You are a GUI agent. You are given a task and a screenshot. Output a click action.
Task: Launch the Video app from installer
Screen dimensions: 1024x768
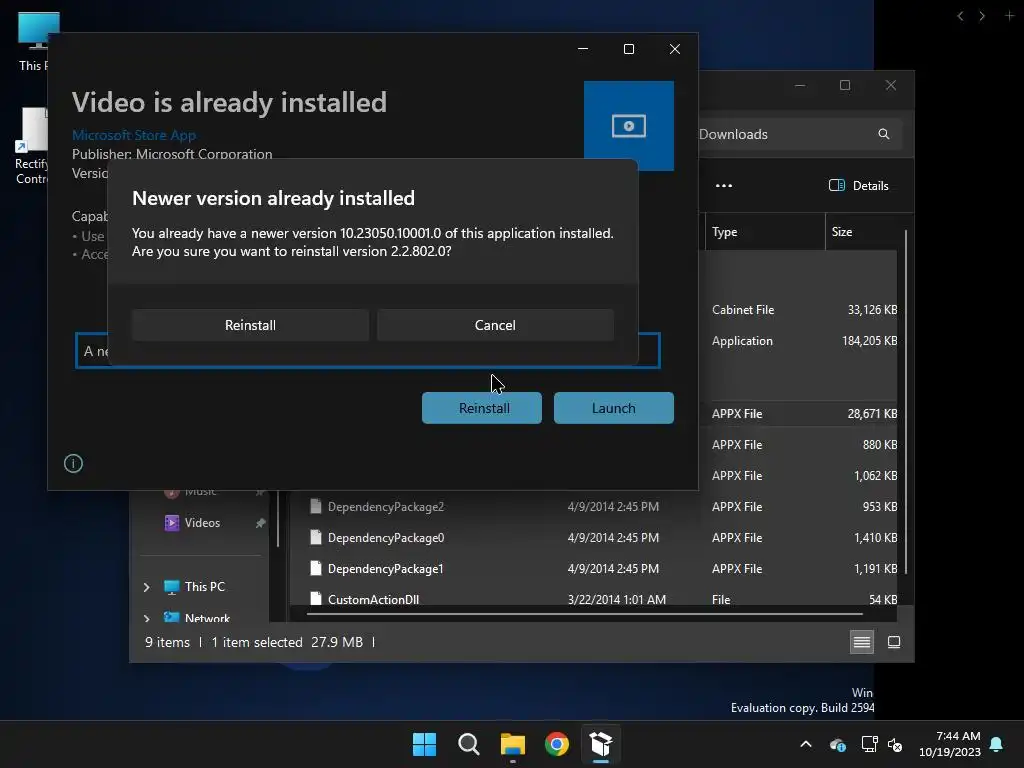click(614, 408)
